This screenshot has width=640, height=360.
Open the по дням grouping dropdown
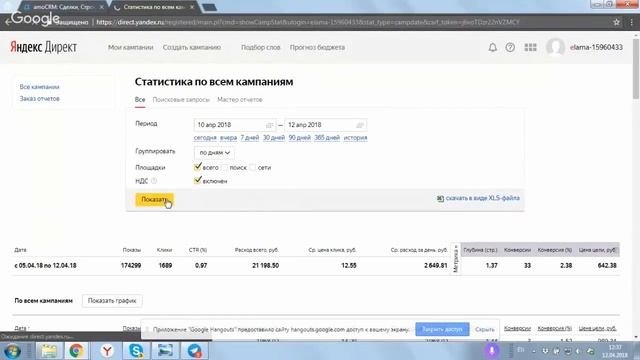tap(214, 152)
